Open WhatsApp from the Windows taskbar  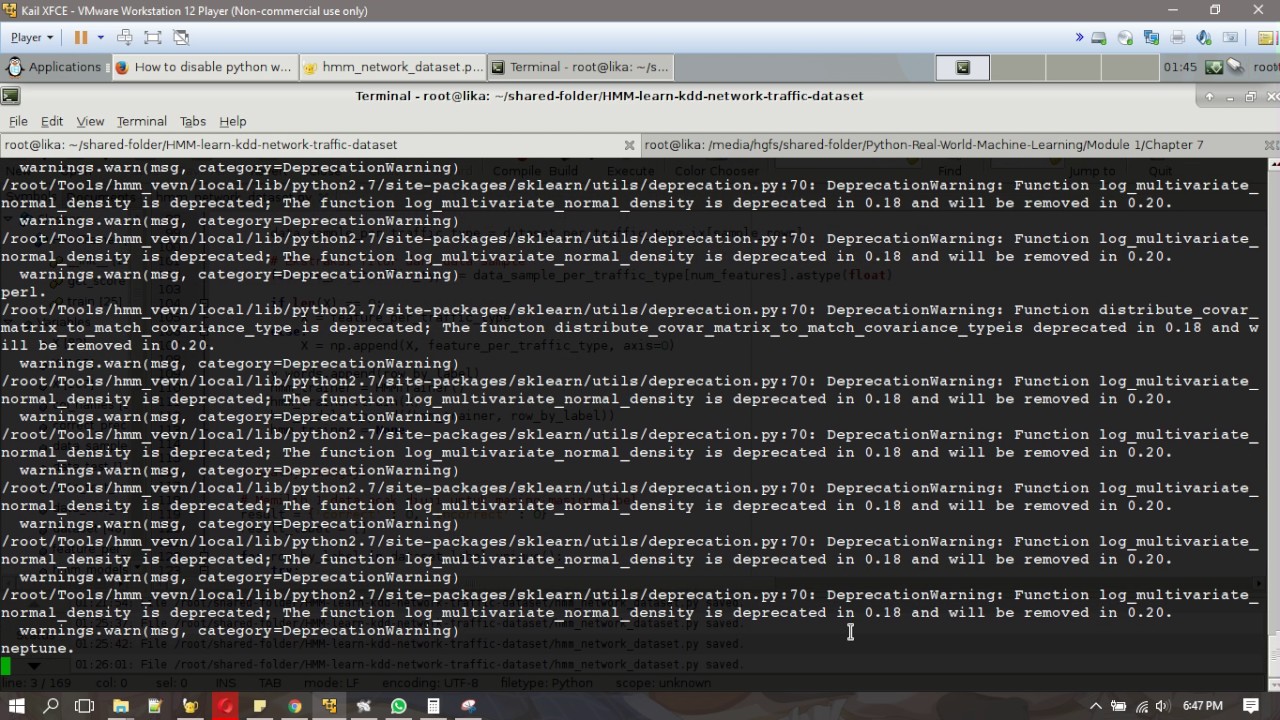point(399,706)
